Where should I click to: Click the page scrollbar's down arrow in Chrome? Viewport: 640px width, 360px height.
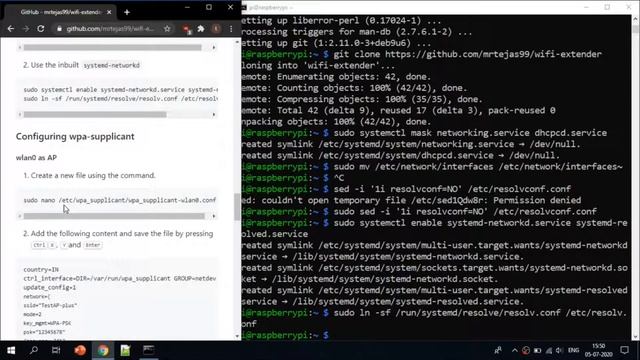point(237,336)
